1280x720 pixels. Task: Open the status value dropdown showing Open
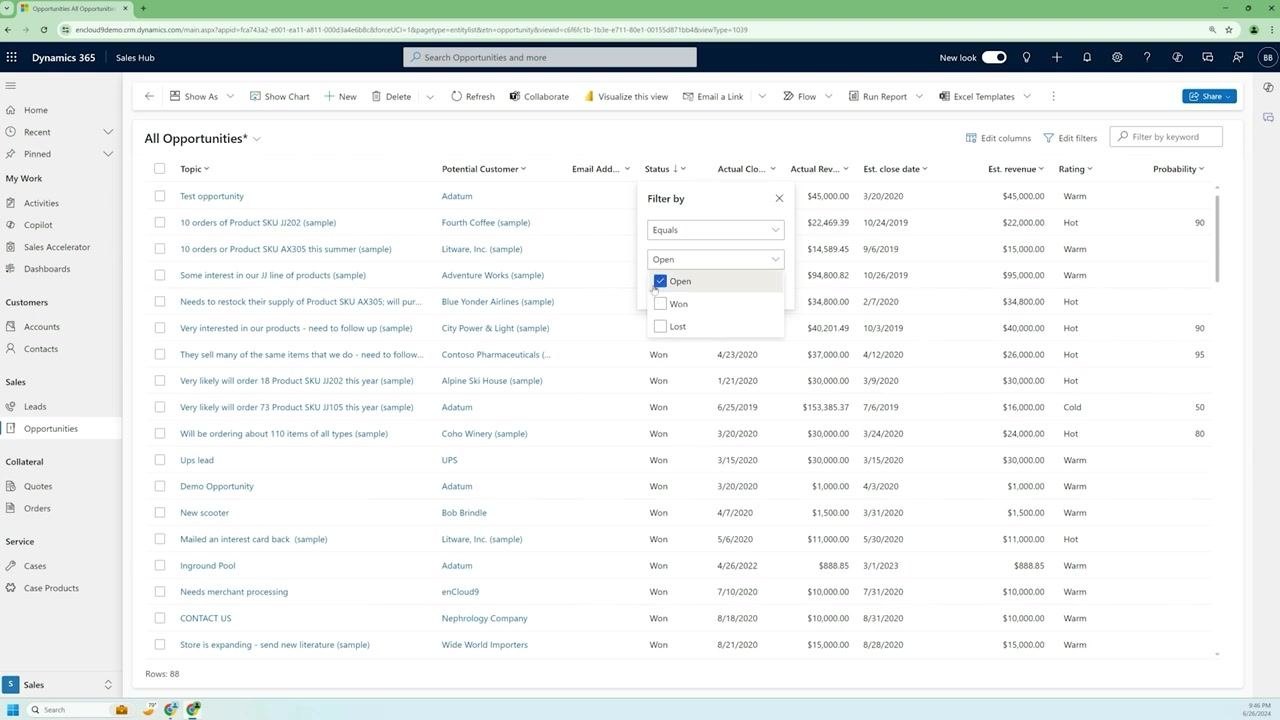click(x=715, y=259)
